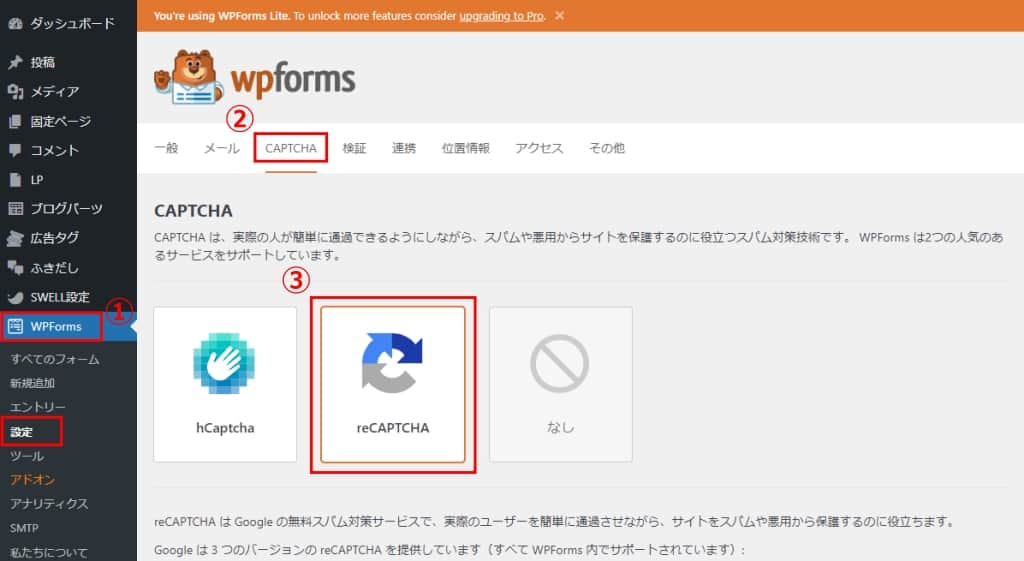Follow the upgrading to Pro link

(x=502, y=16)
